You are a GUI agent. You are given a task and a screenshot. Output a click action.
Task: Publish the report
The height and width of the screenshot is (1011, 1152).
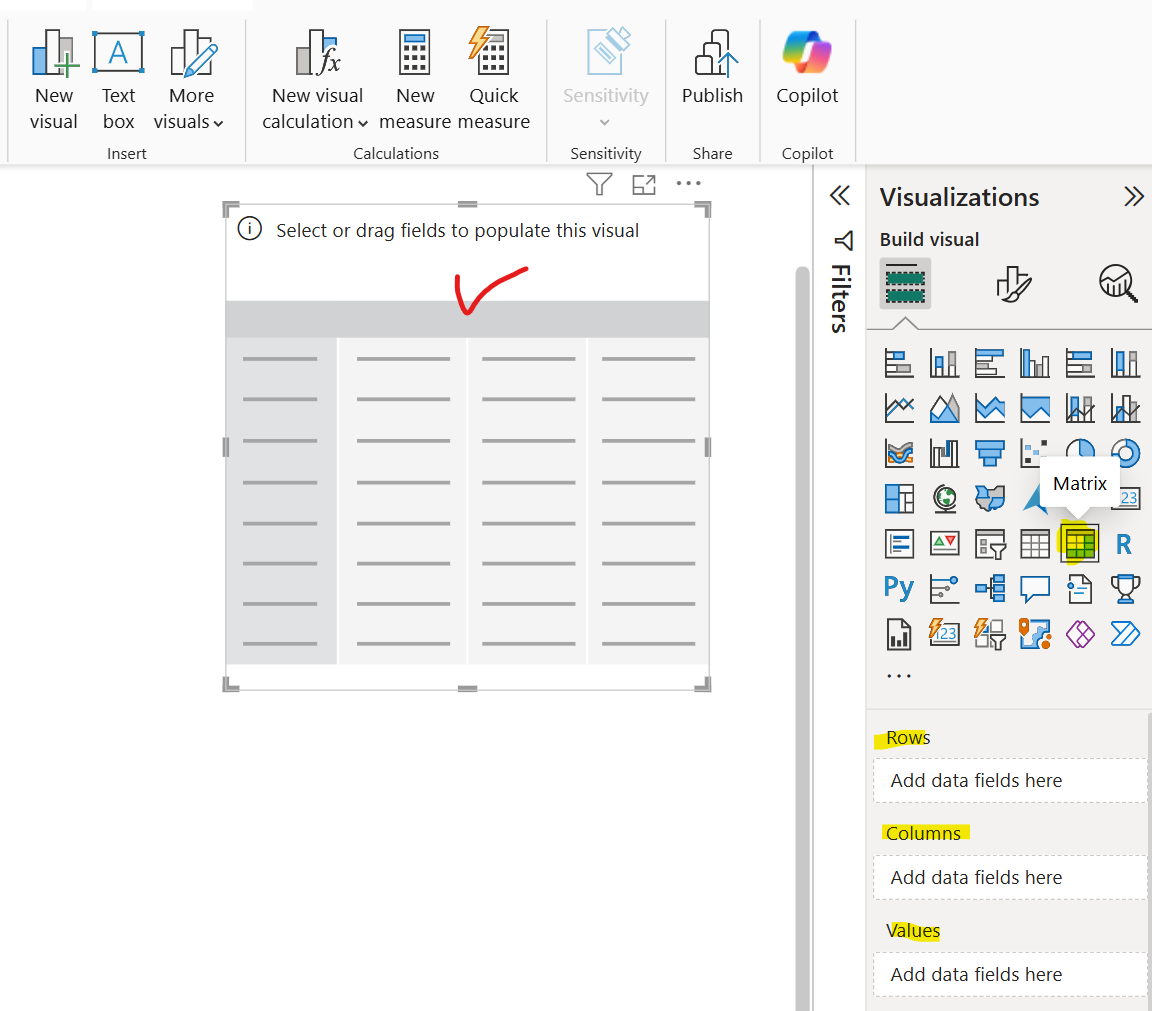coord(712,70)
